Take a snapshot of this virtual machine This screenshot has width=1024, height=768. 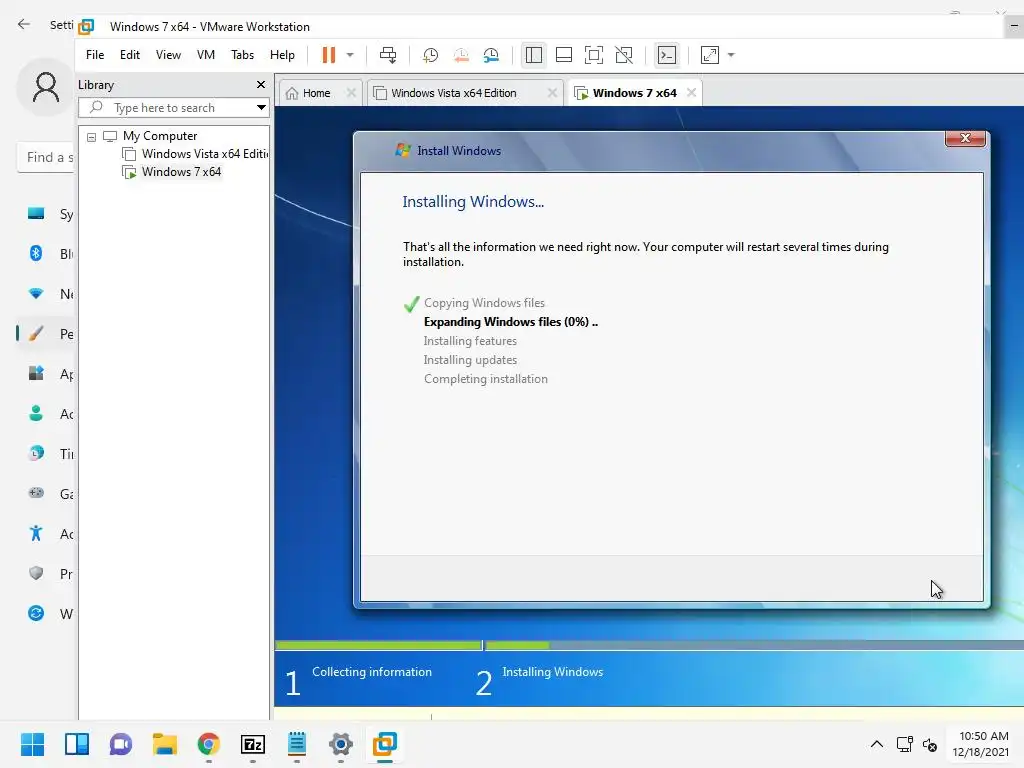430,55
